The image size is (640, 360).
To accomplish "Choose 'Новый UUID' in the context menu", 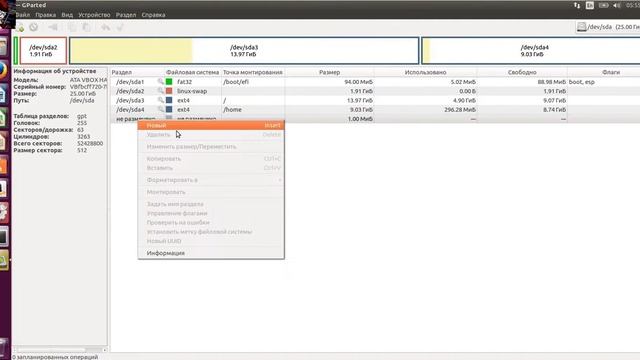I will tap(211, 241).
